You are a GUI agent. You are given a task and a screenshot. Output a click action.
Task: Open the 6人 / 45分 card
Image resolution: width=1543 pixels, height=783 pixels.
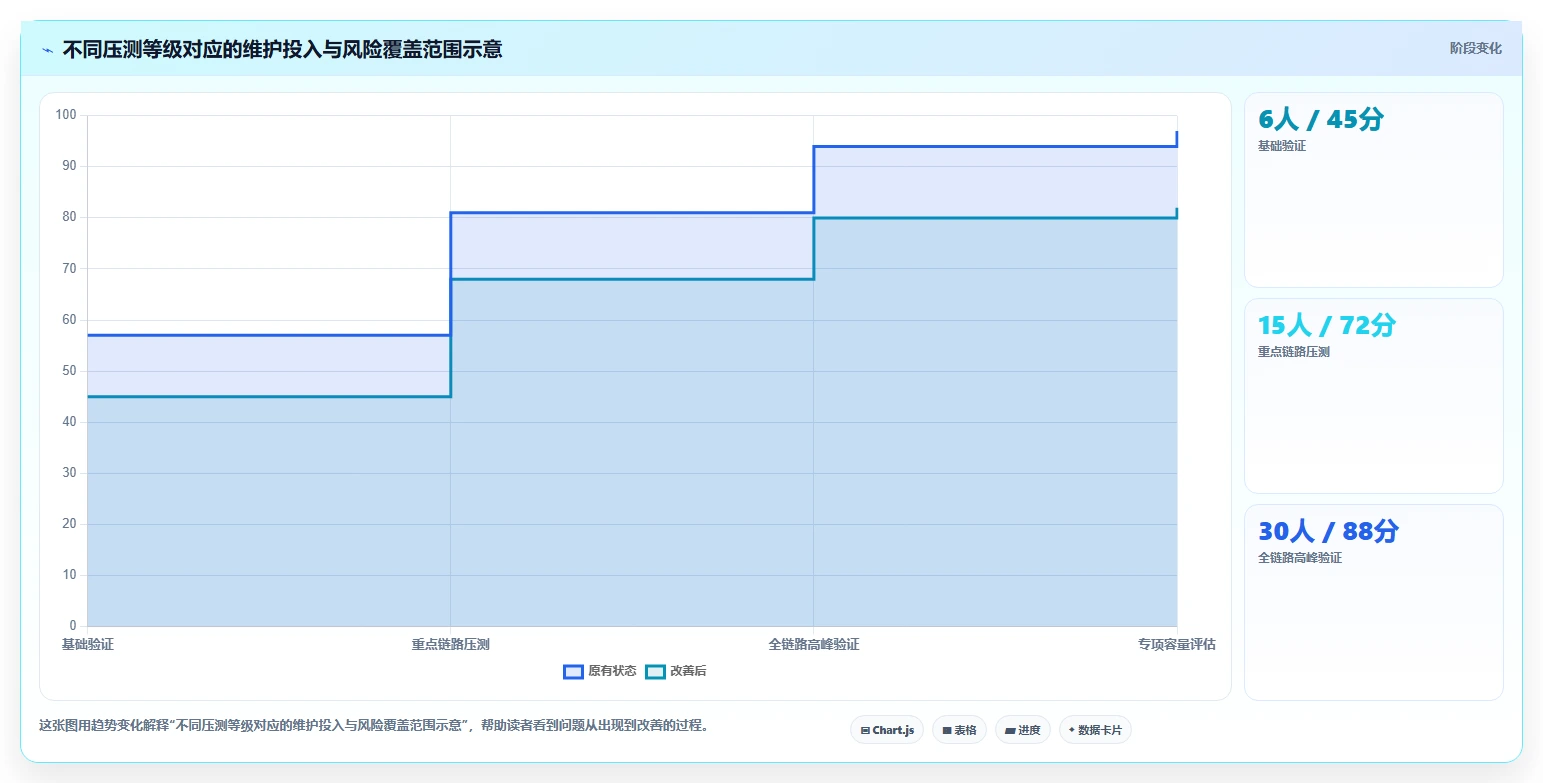pos(1373,190)
